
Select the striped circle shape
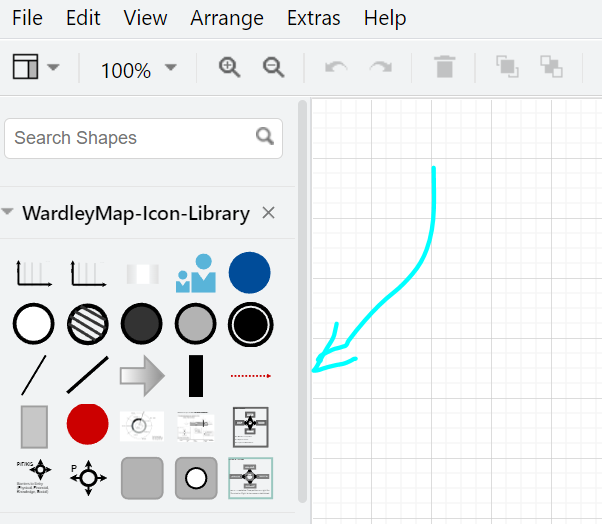click(x=88, y=324)
